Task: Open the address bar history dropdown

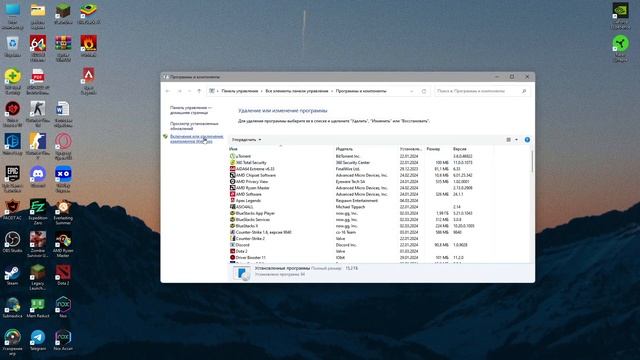Action: 411,91
